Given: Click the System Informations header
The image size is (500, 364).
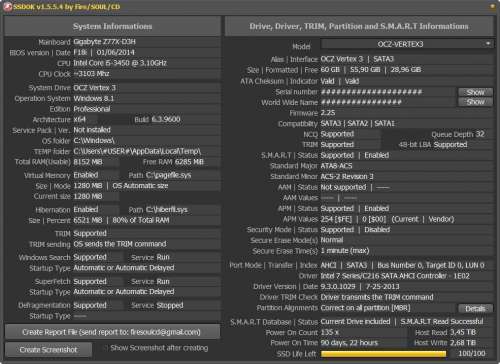Looking at the screenshot, I should (x=112, y=26).
